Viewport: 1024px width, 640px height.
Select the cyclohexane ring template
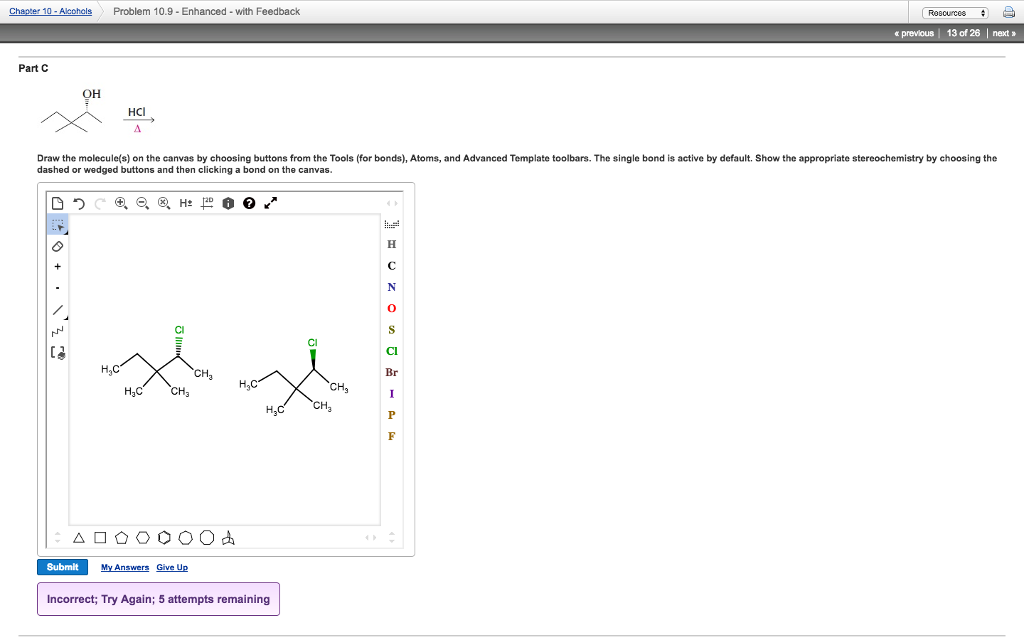tap(143, 537)
